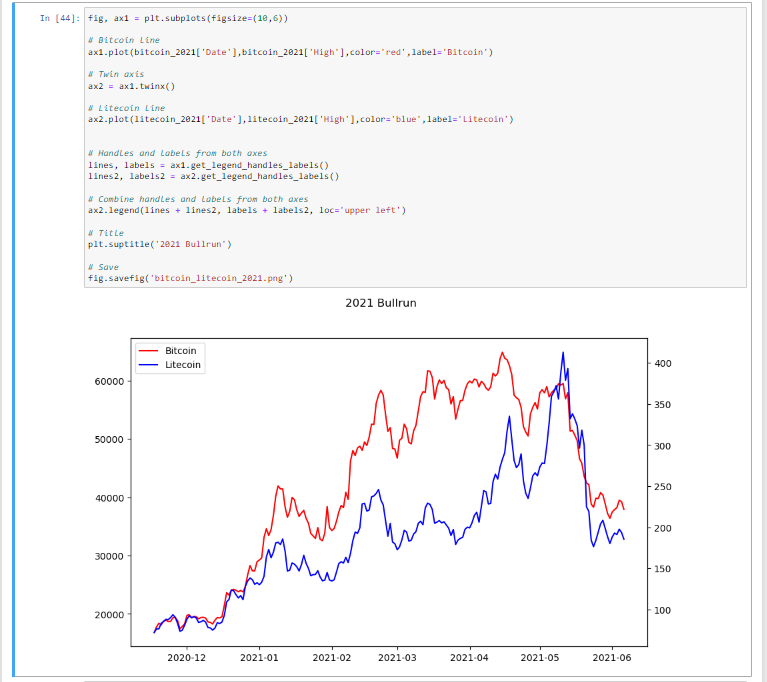Click the '2021 Bullrun' chart title
The width and height of the screenshot is (767, 682).
click(379, 302)
